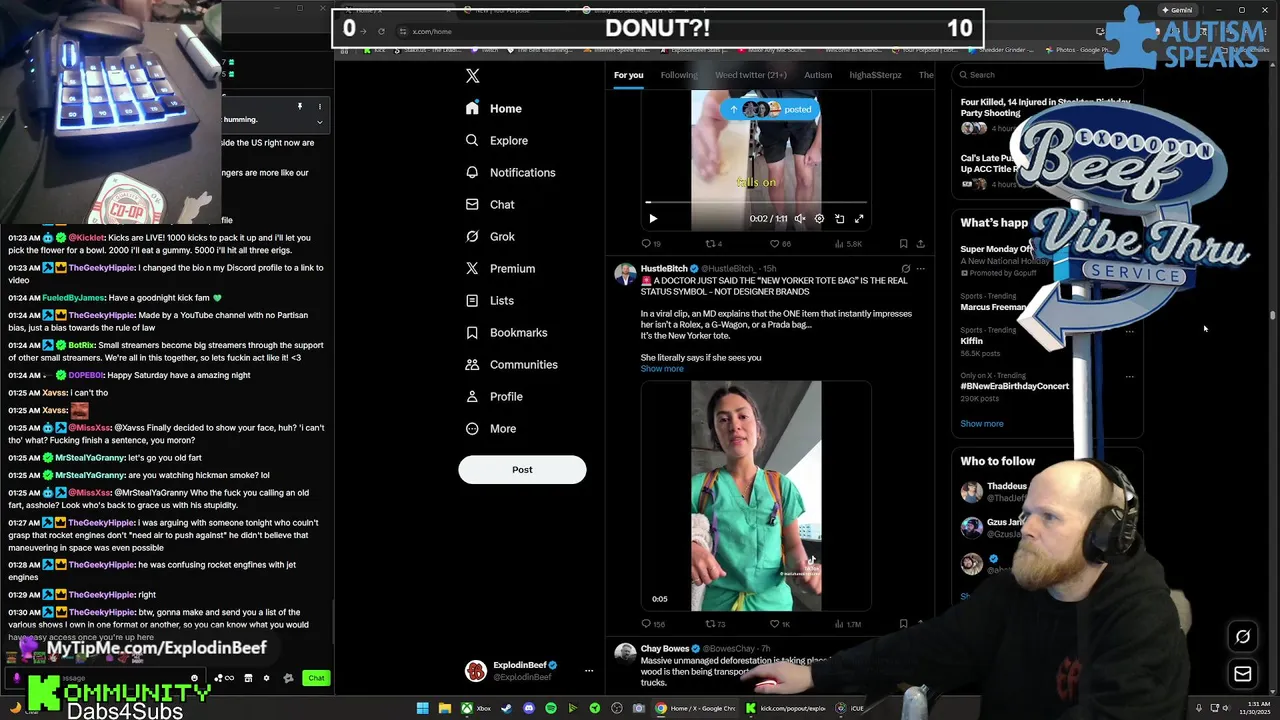Open the Windows Start menu
The height and width of the screenshot is (720, 1280).
click(423, 708)
